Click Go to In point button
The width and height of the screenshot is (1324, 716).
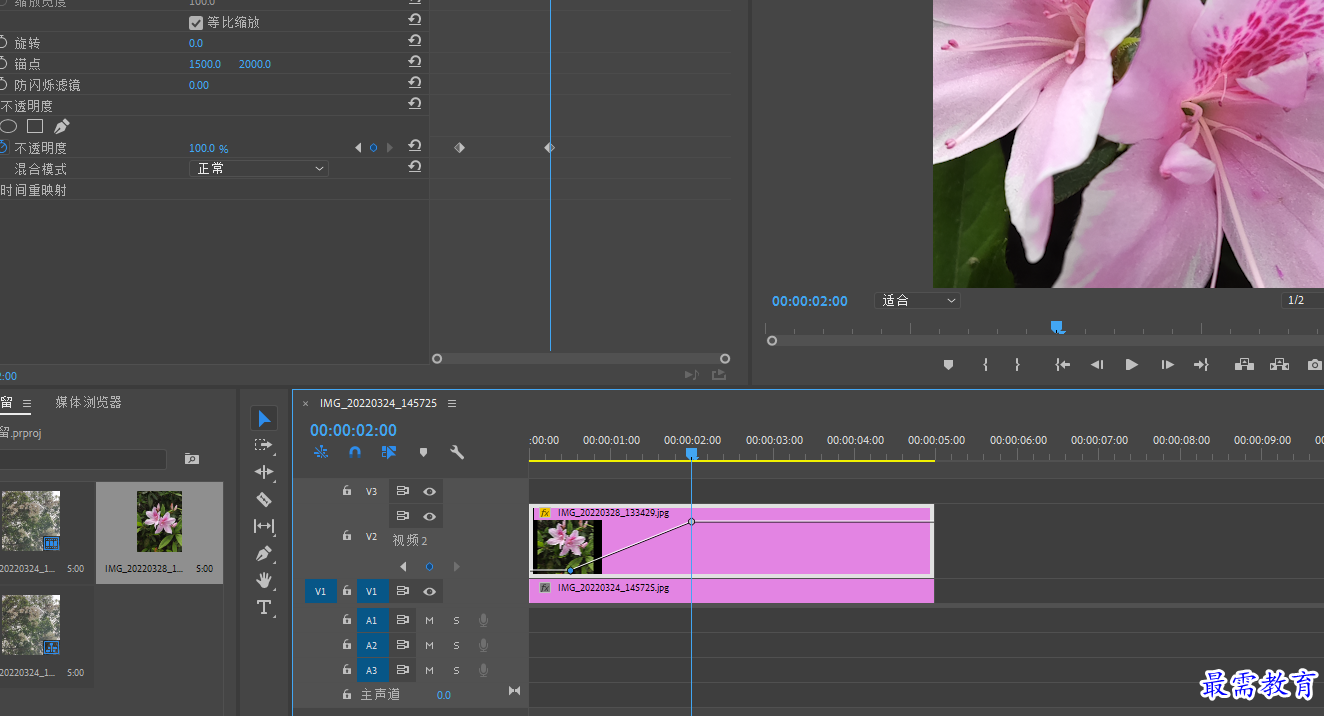click(1063, 365)
